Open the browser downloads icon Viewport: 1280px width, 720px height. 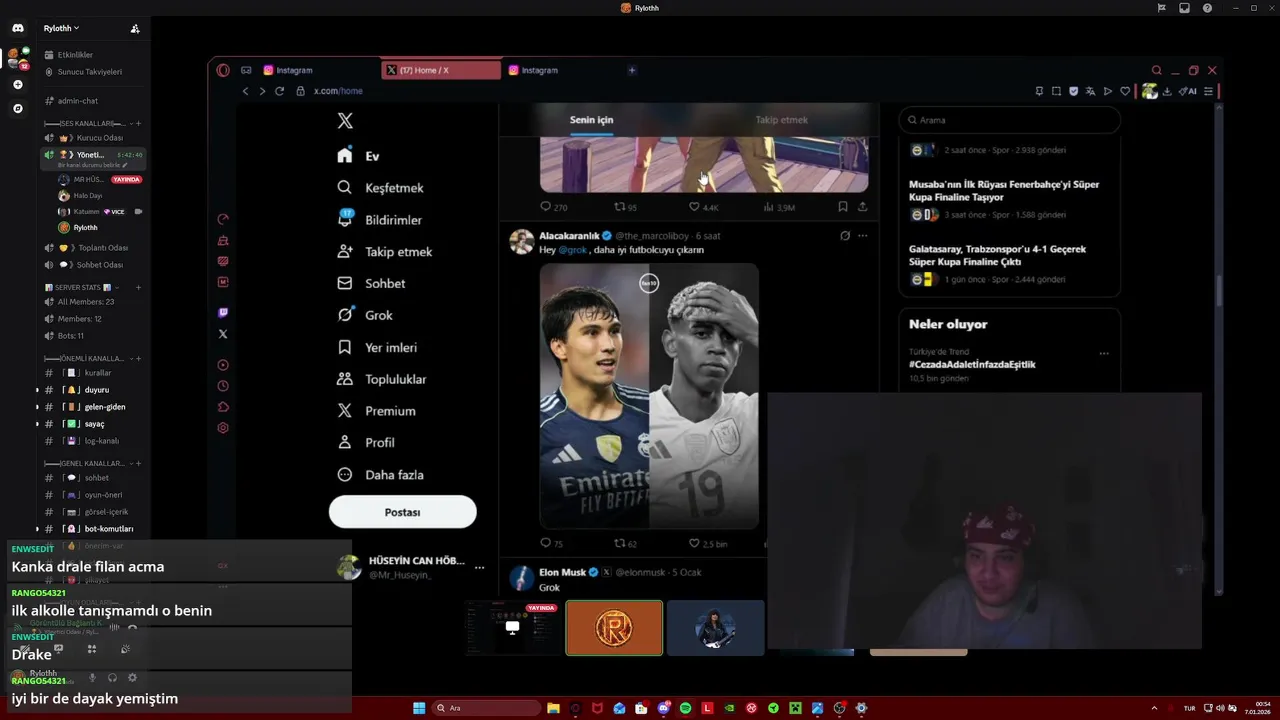pos(1167,91)
